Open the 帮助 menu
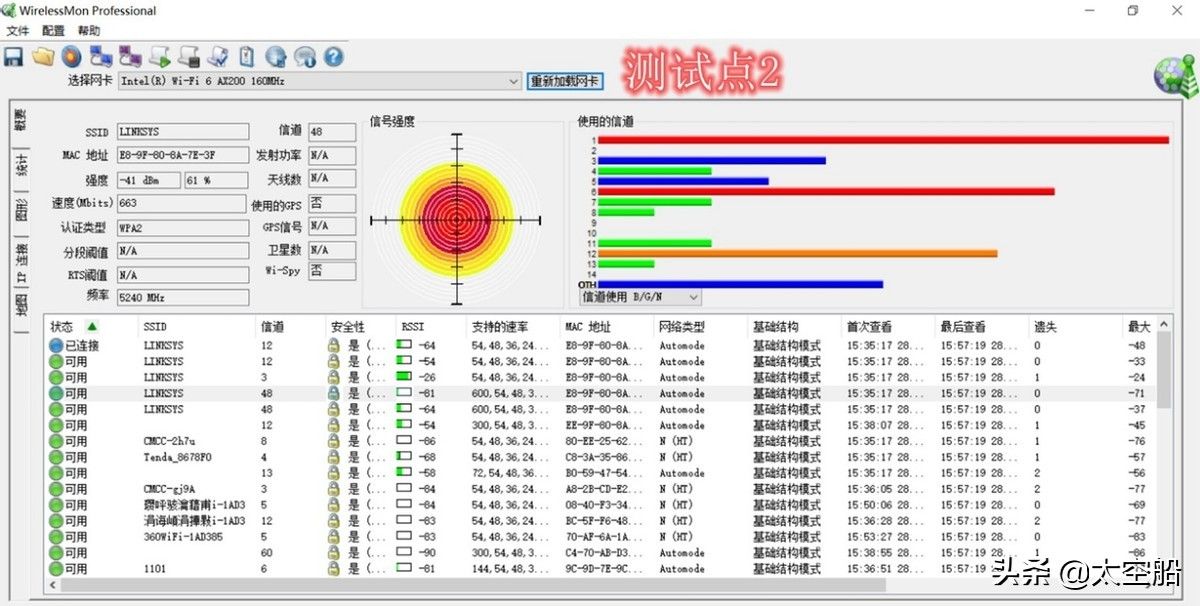The width and height of the screenshot is (1200, 606). tap(89, 31)
